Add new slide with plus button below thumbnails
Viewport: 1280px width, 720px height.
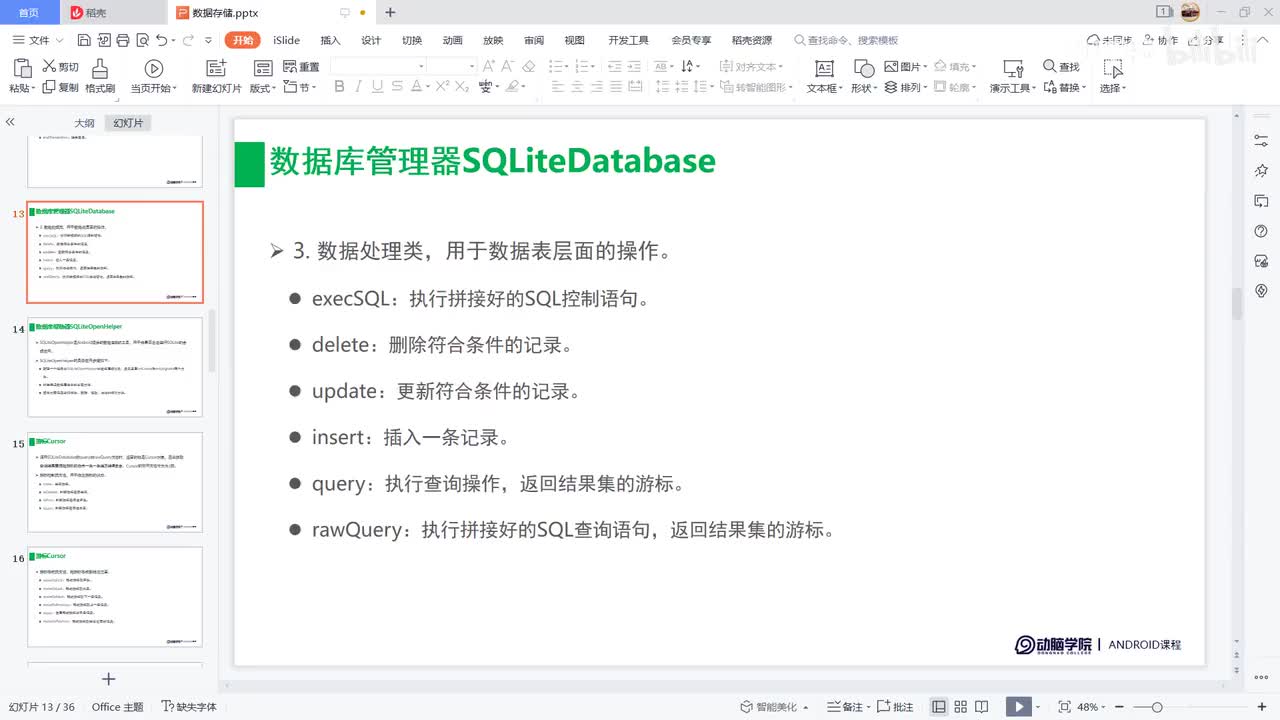pos(109,679)
